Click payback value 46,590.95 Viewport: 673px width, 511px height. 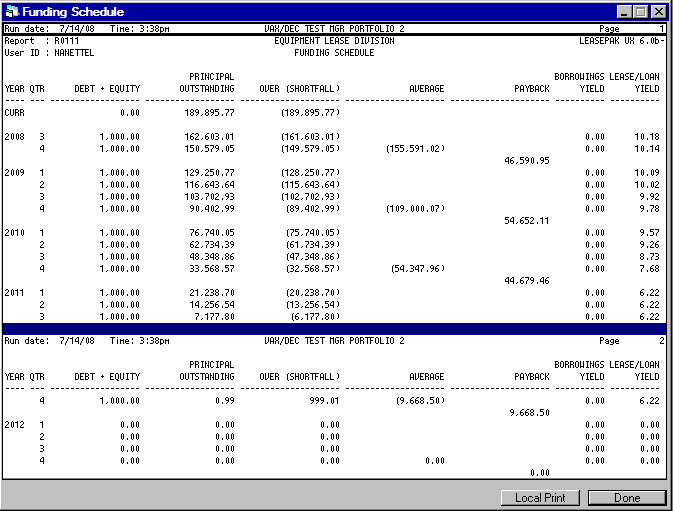point(527,161)
